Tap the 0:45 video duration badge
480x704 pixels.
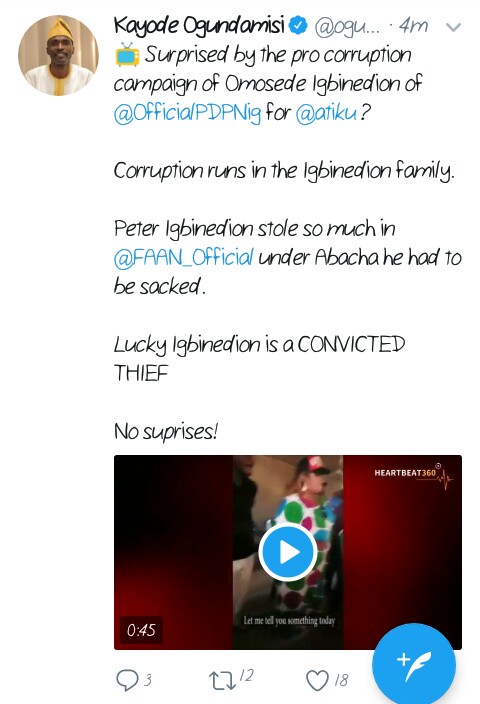click(141, 630)
